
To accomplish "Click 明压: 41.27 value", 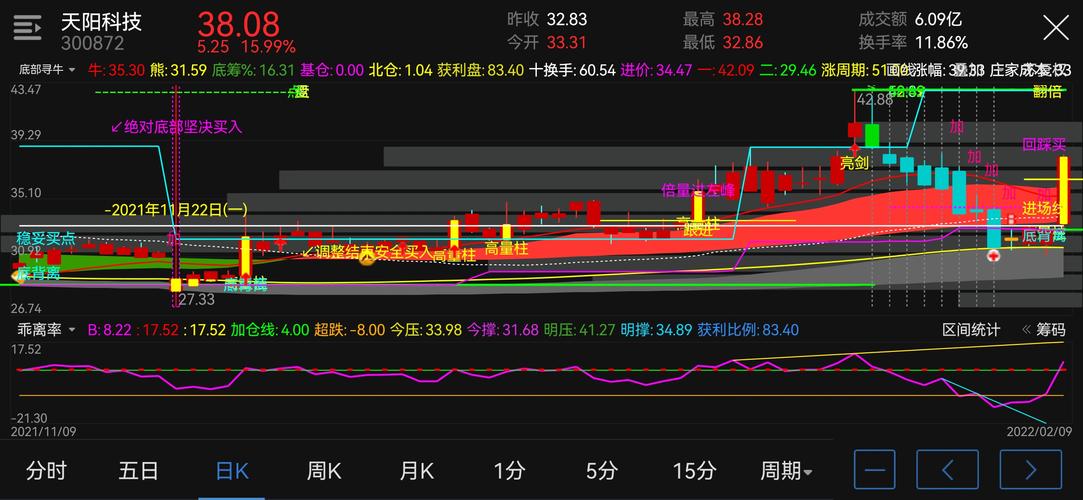I will [579, 330].
